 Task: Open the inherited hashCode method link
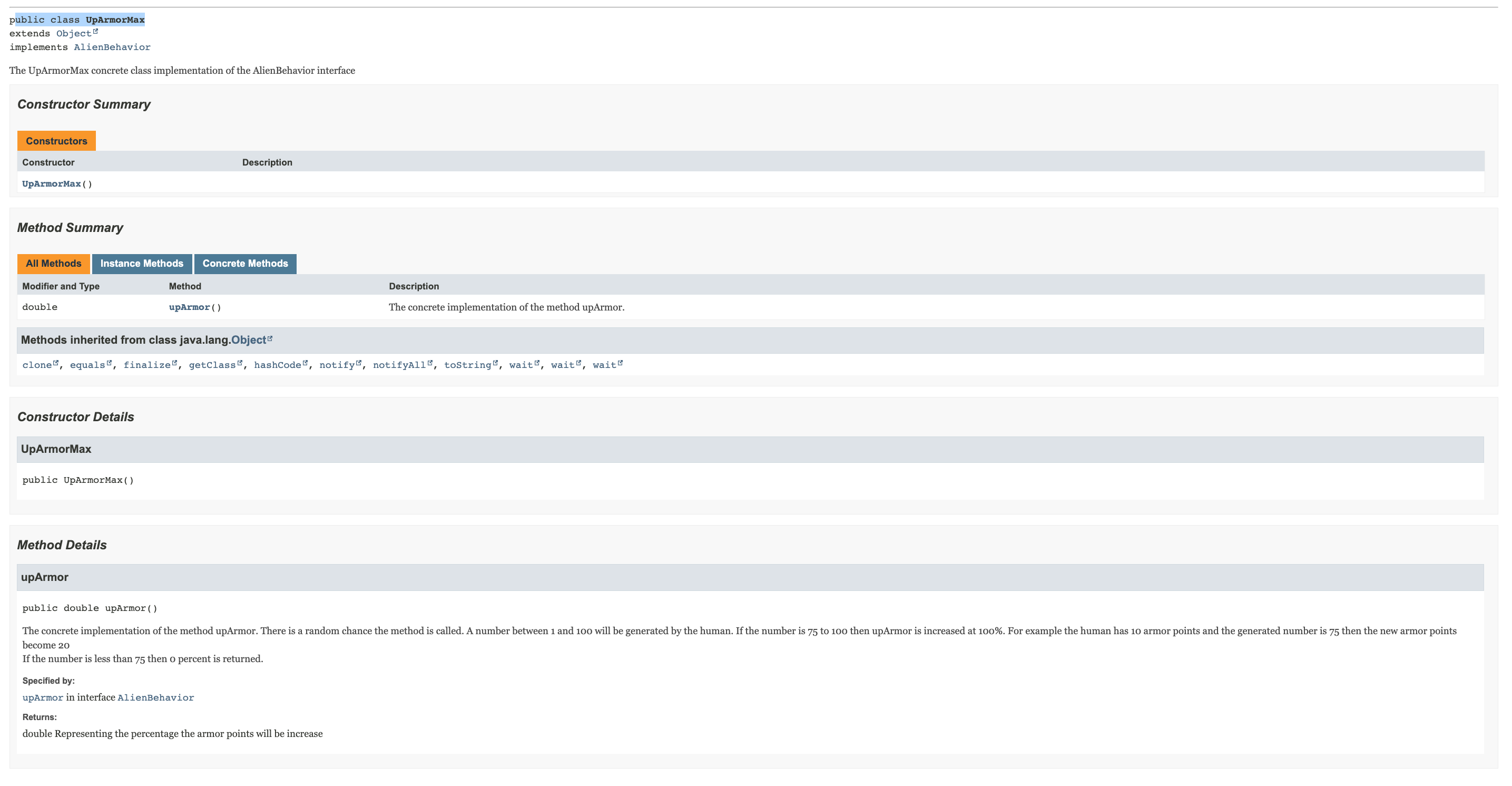click(277, 365)
